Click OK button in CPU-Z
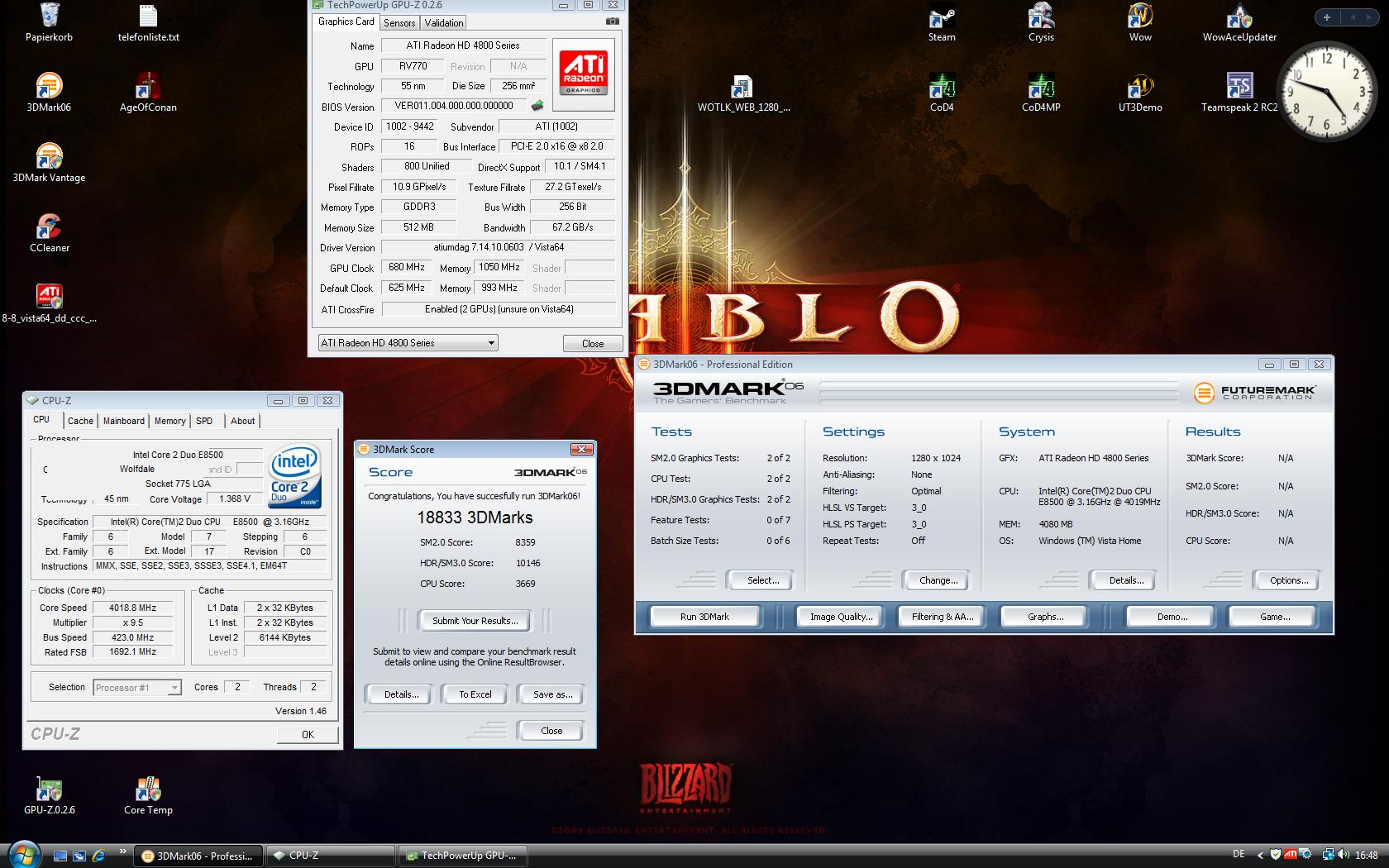 (308, 734)
